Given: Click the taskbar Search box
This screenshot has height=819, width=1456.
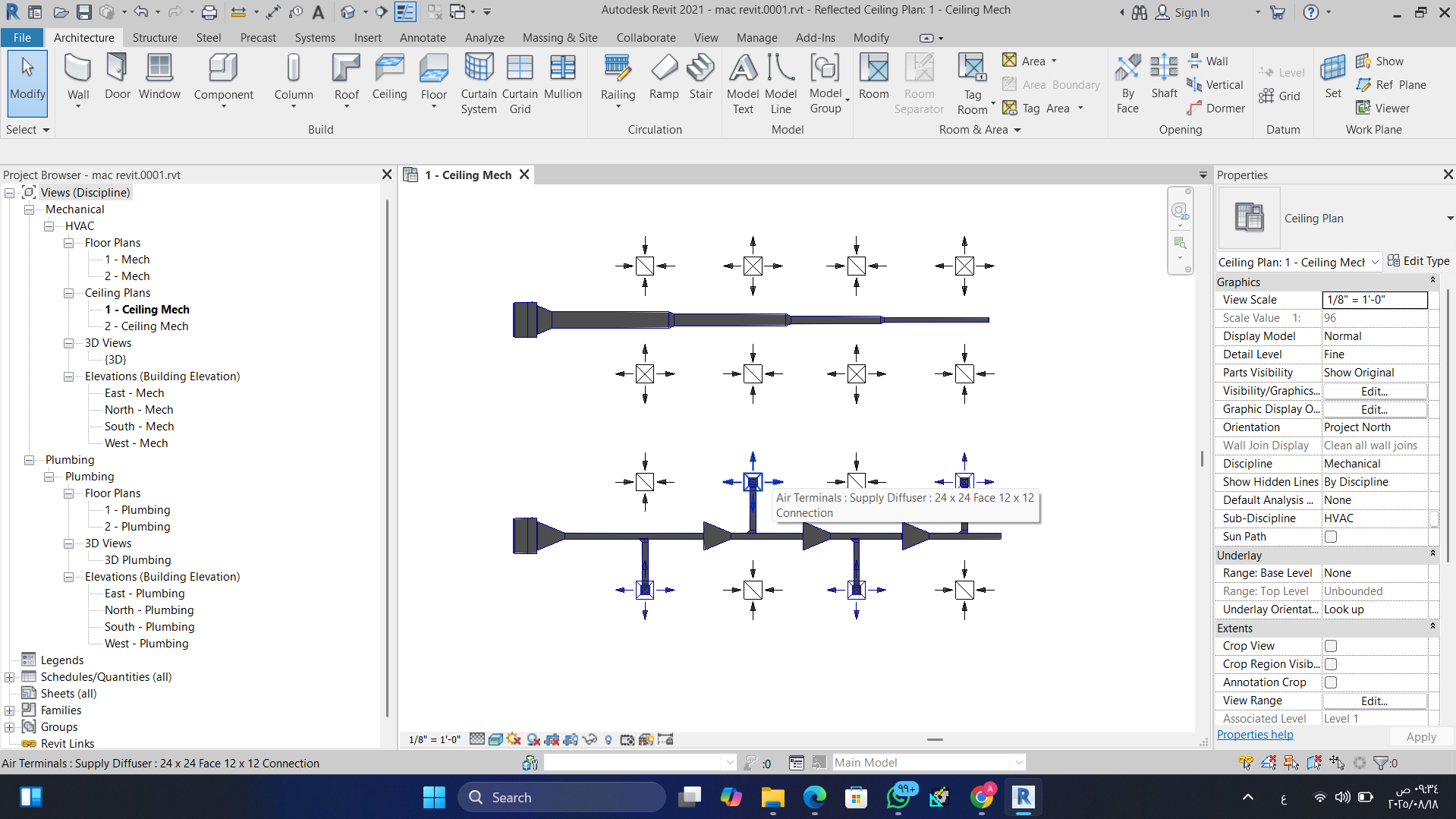Looking at the screenshot, I should 561,798.
